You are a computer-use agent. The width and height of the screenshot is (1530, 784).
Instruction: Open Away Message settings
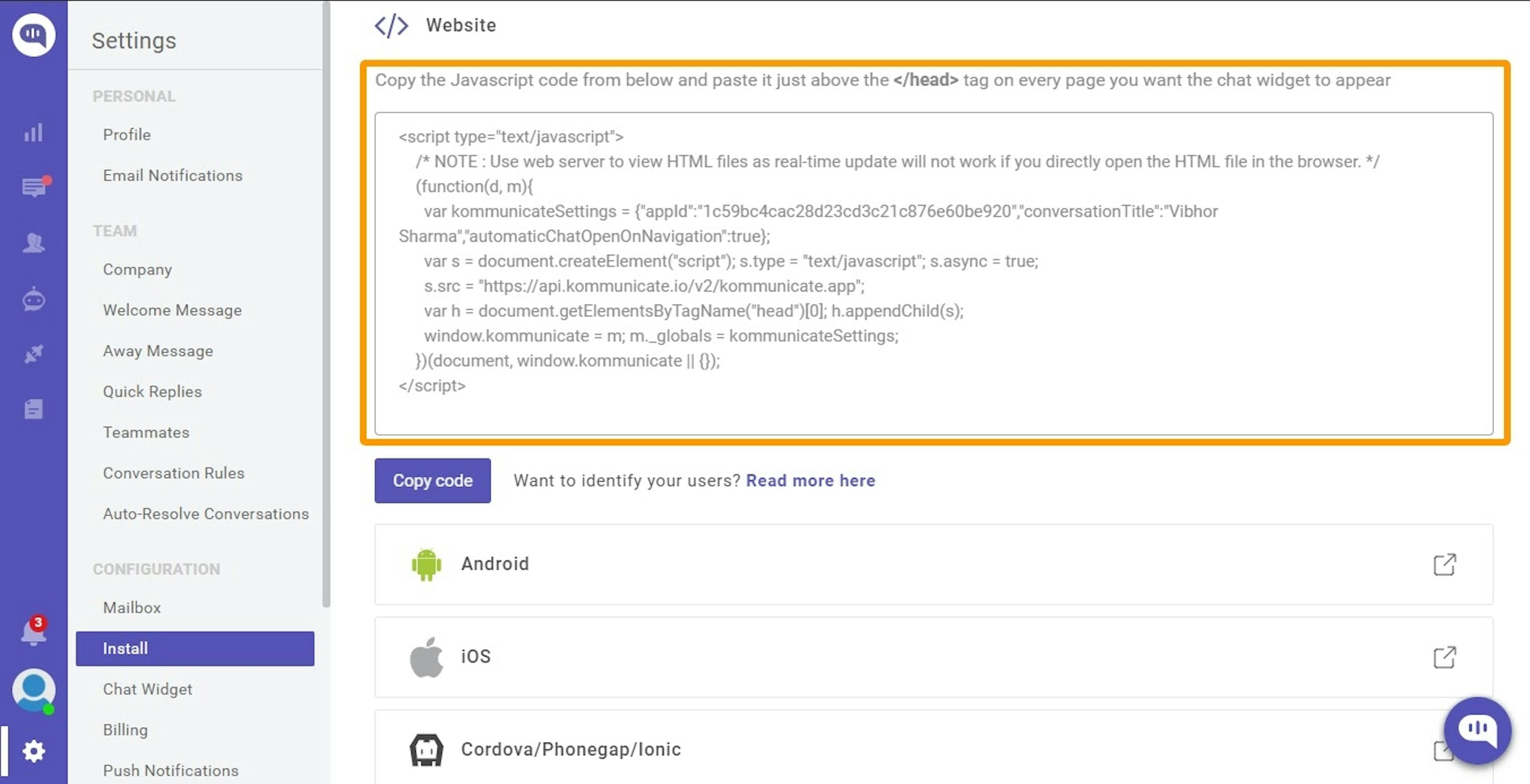point(158,351)
